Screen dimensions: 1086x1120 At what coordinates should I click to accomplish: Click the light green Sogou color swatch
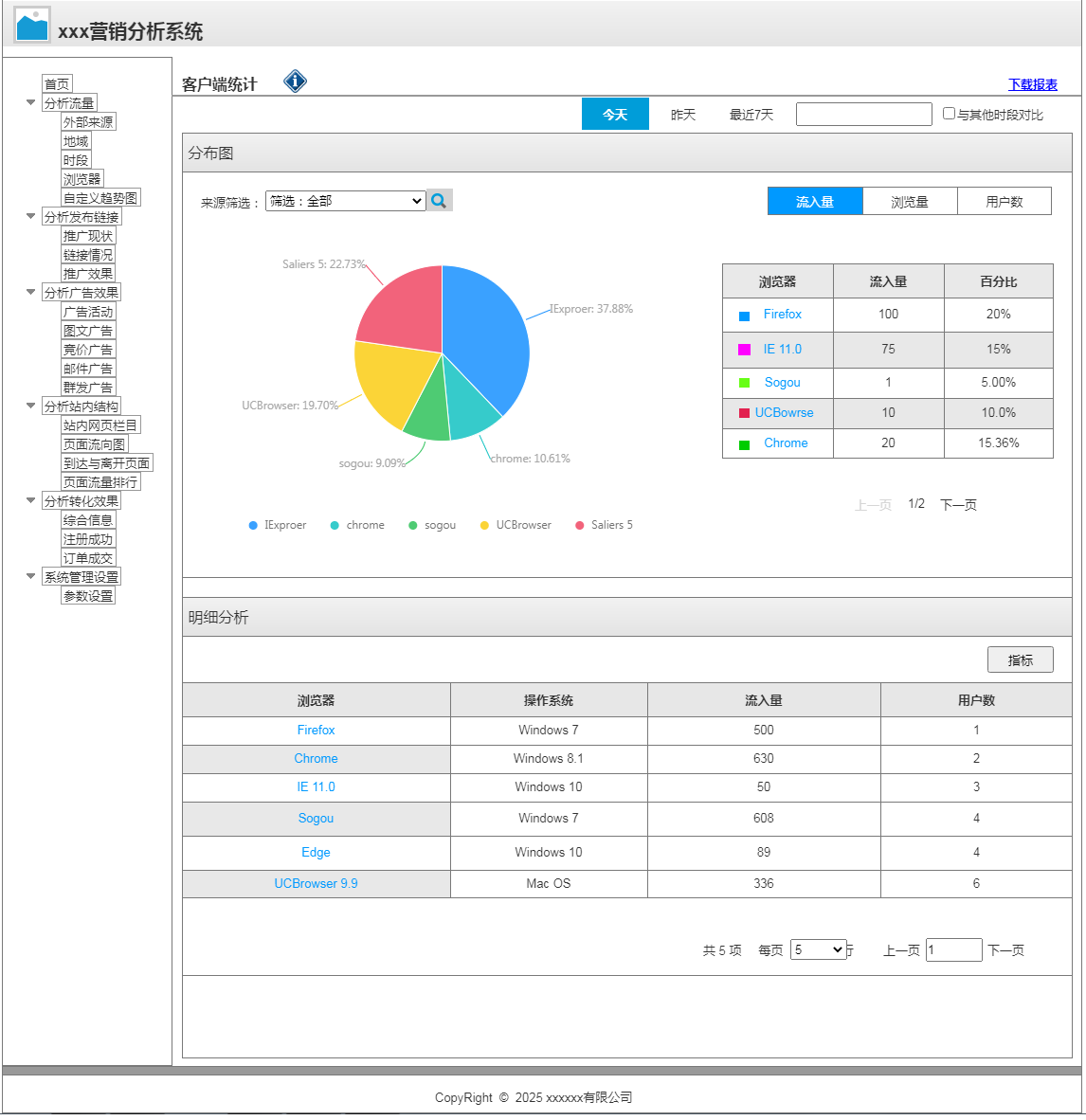744,383
